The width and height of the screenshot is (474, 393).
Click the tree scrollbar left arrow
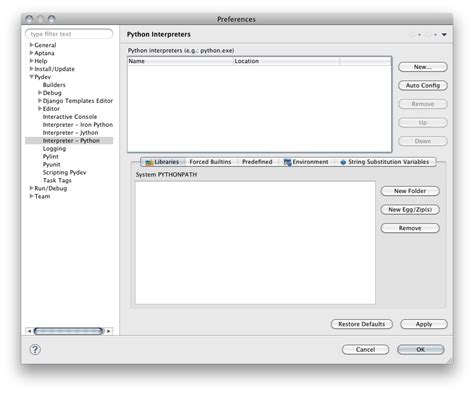[x=29, y=331]
